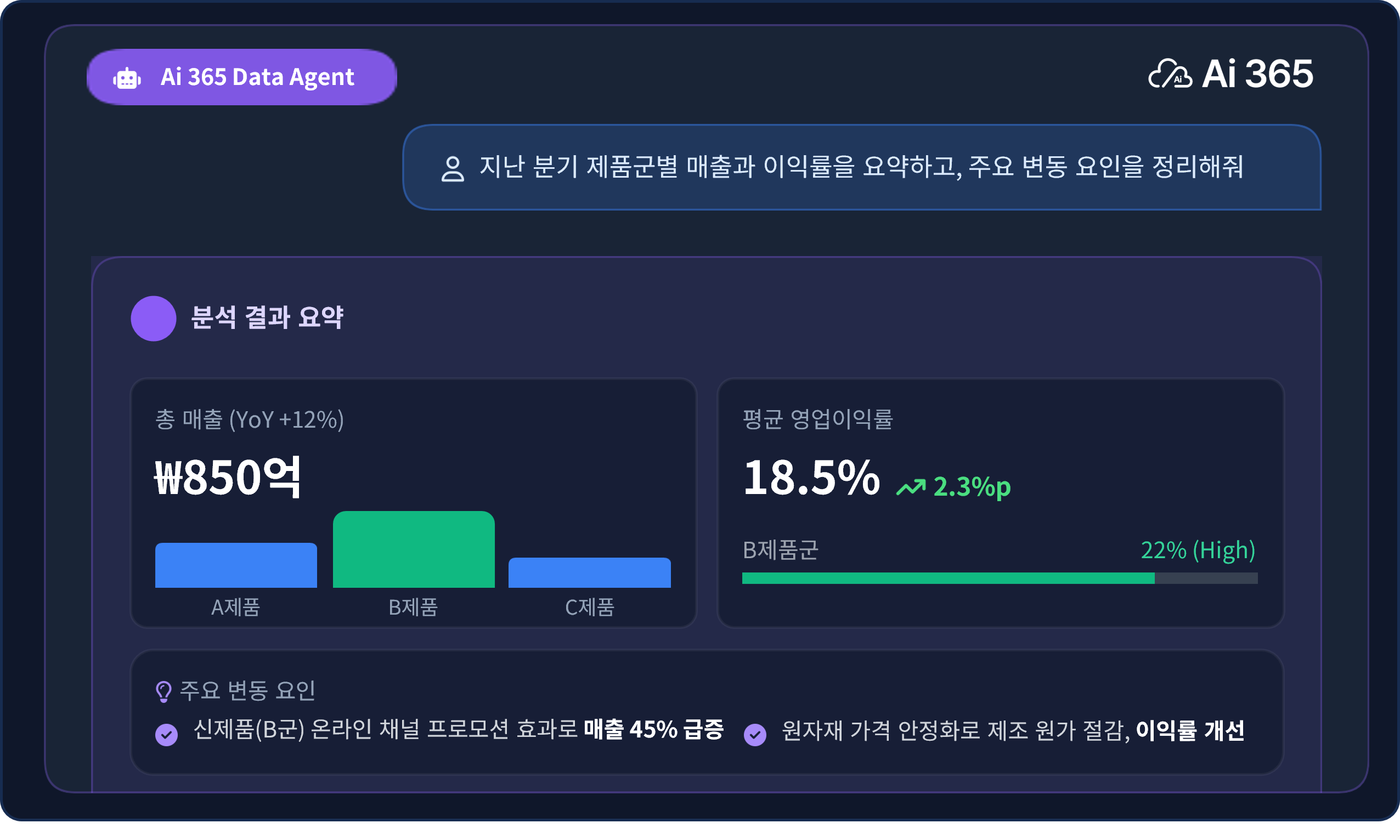Click the purple circle beside 분석 결과 요약
Image resolution: width=1400 pixels, height=840 pixels.
(154, 318)
